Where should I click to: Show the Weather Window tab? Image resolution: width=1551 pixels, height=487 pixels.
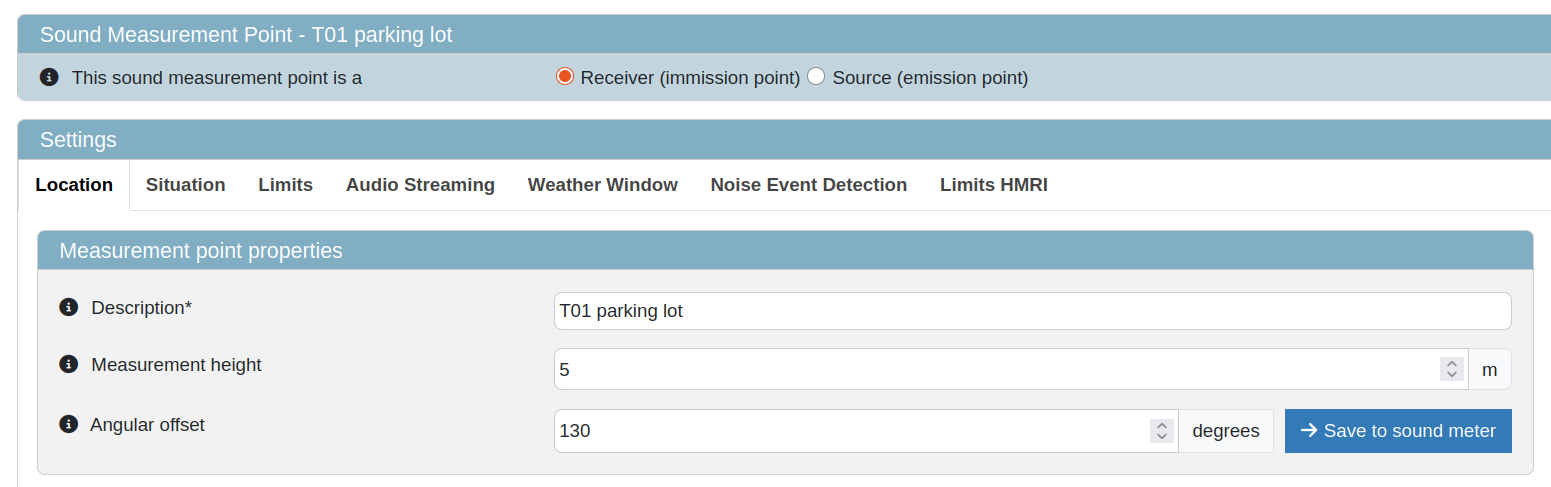point(602,185)
